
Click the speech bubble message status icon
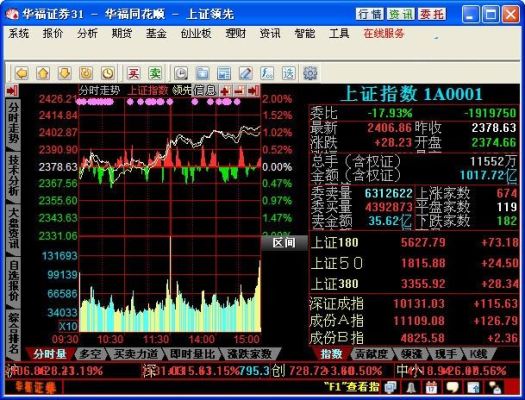click(x=452, y=387)
